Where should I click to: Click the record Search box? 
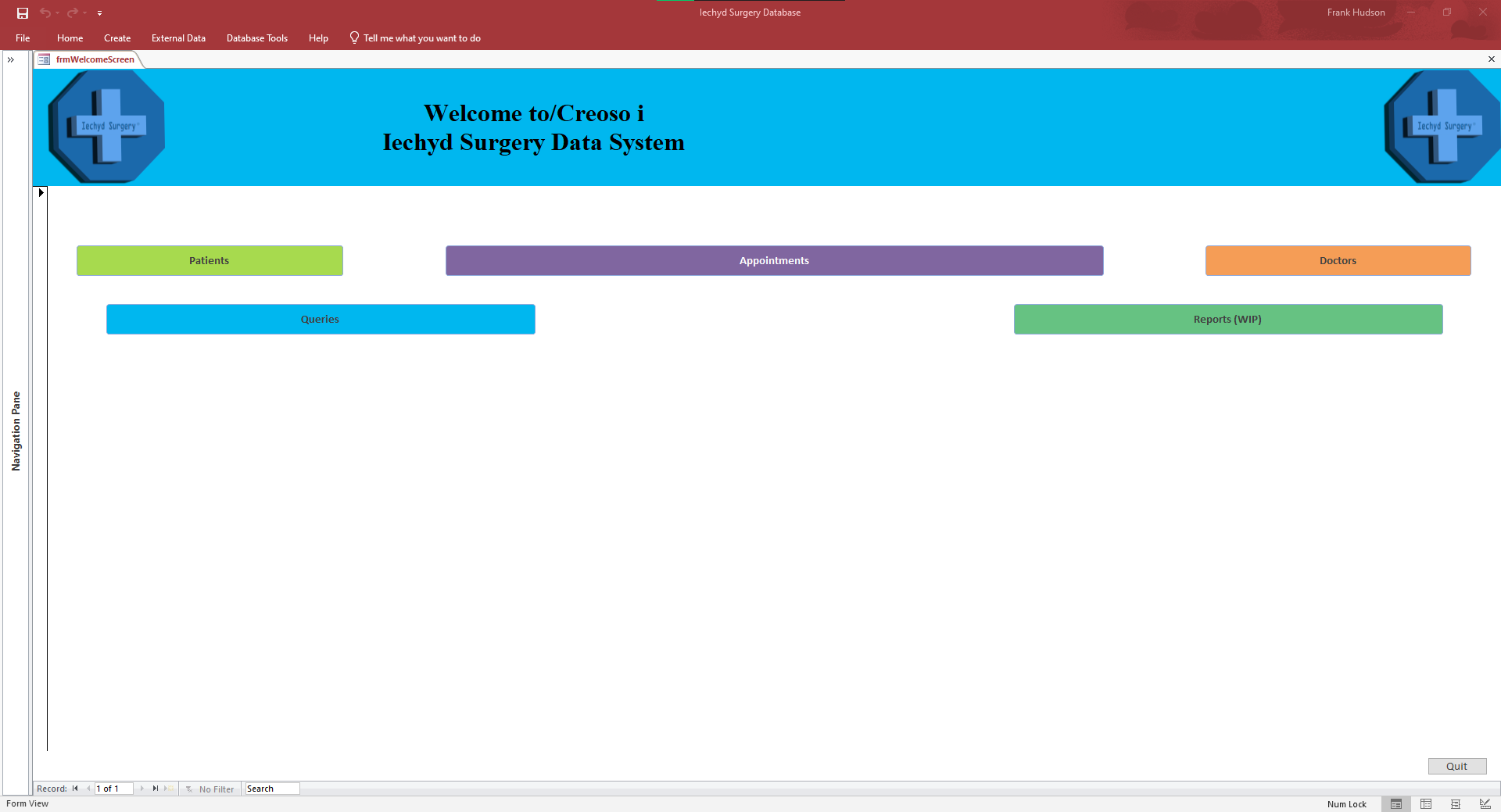click(x=271, y=789)
